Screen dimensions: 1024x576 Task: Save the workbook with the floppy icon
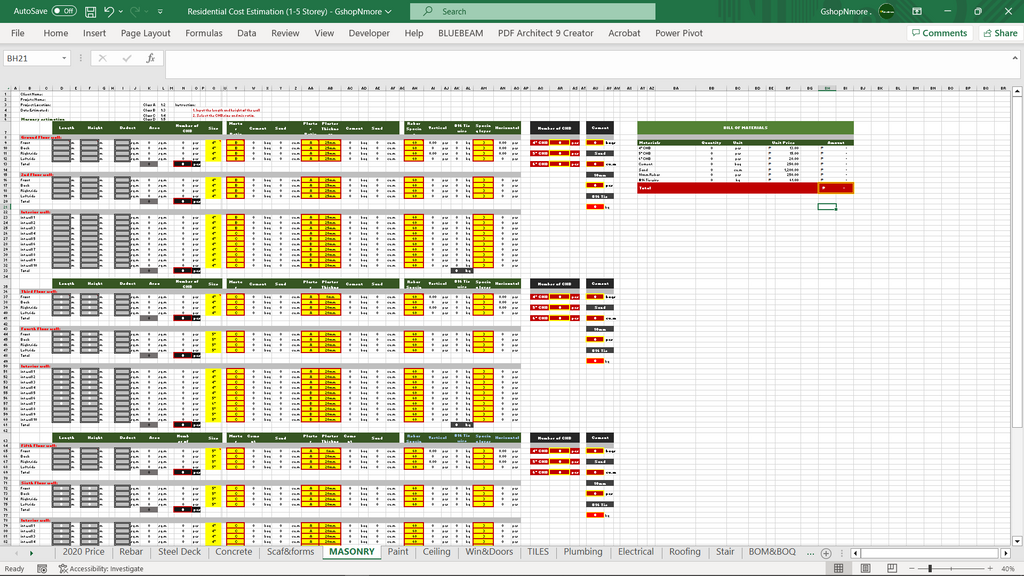click(91, 12)
